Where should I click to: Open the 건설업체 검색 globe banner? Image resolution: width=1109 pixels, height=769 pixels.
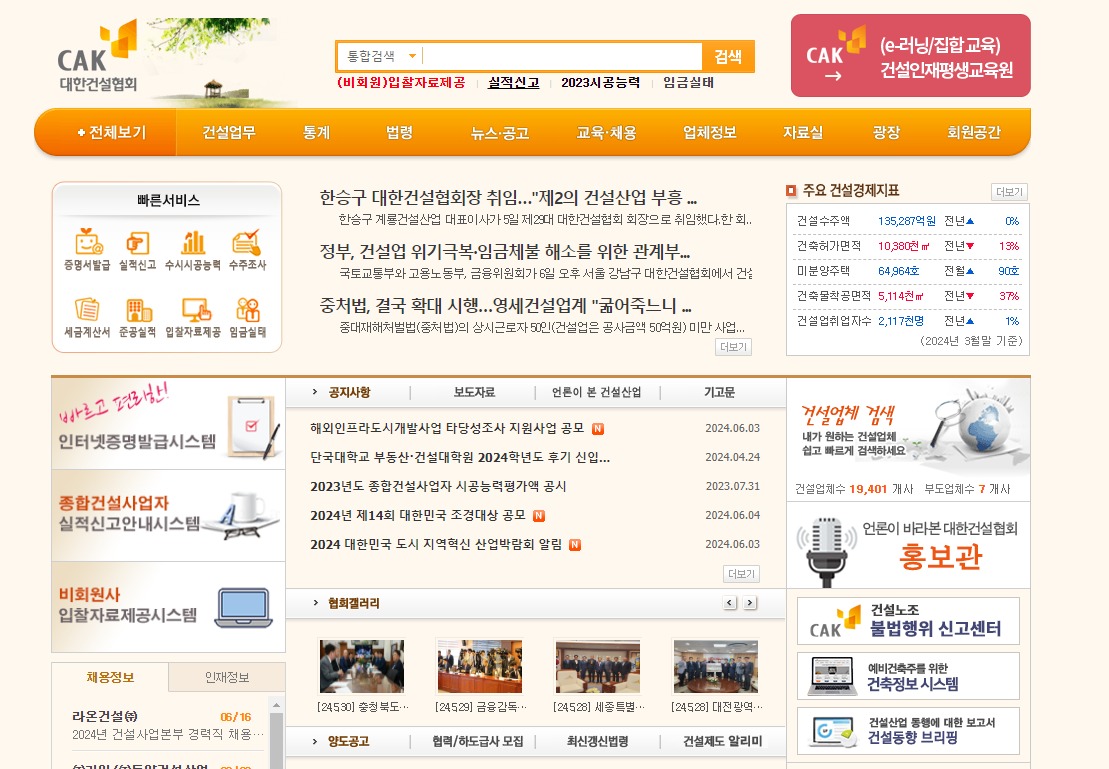point(908,430)
